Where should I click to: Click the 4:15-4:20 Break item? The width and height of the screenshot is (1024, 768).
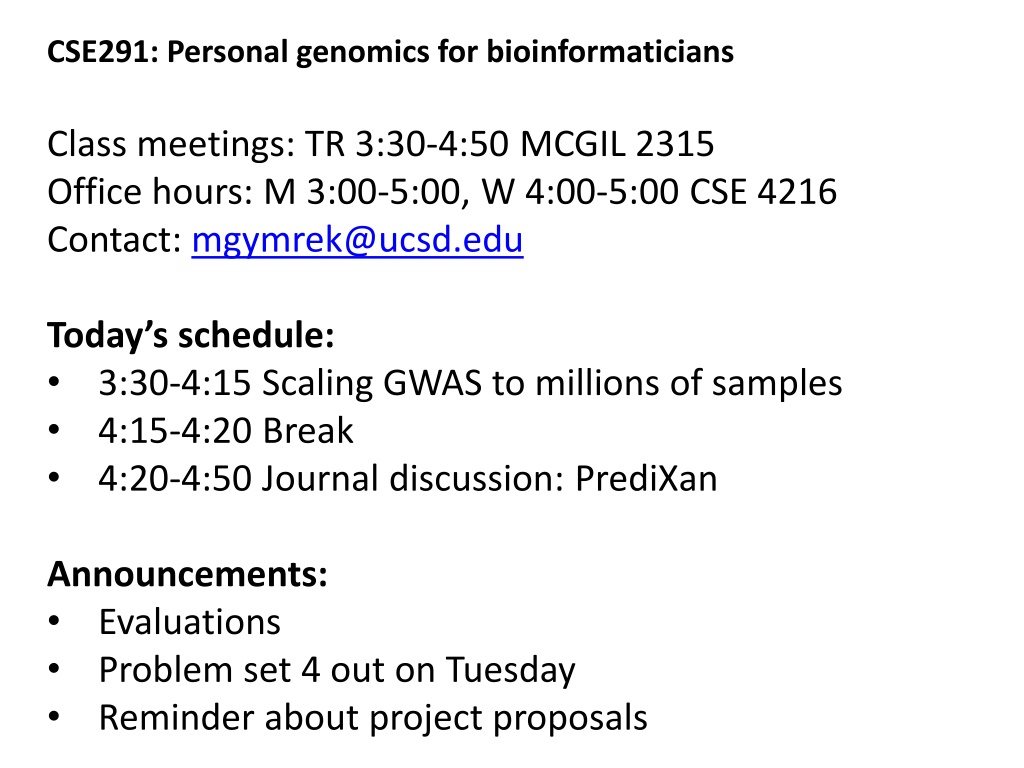[x=226, y=431]
